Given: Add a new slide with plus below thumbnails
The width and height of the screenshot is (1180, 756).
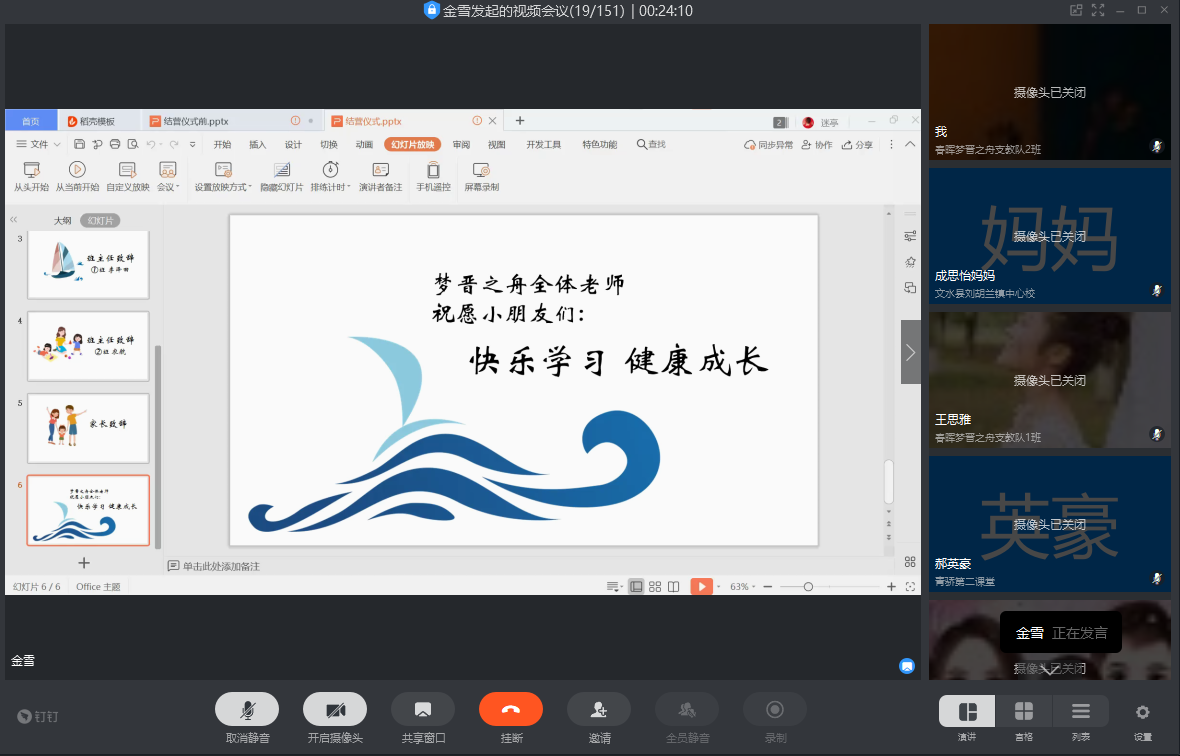Looking at the screenshot, I should tap(84, 563).
